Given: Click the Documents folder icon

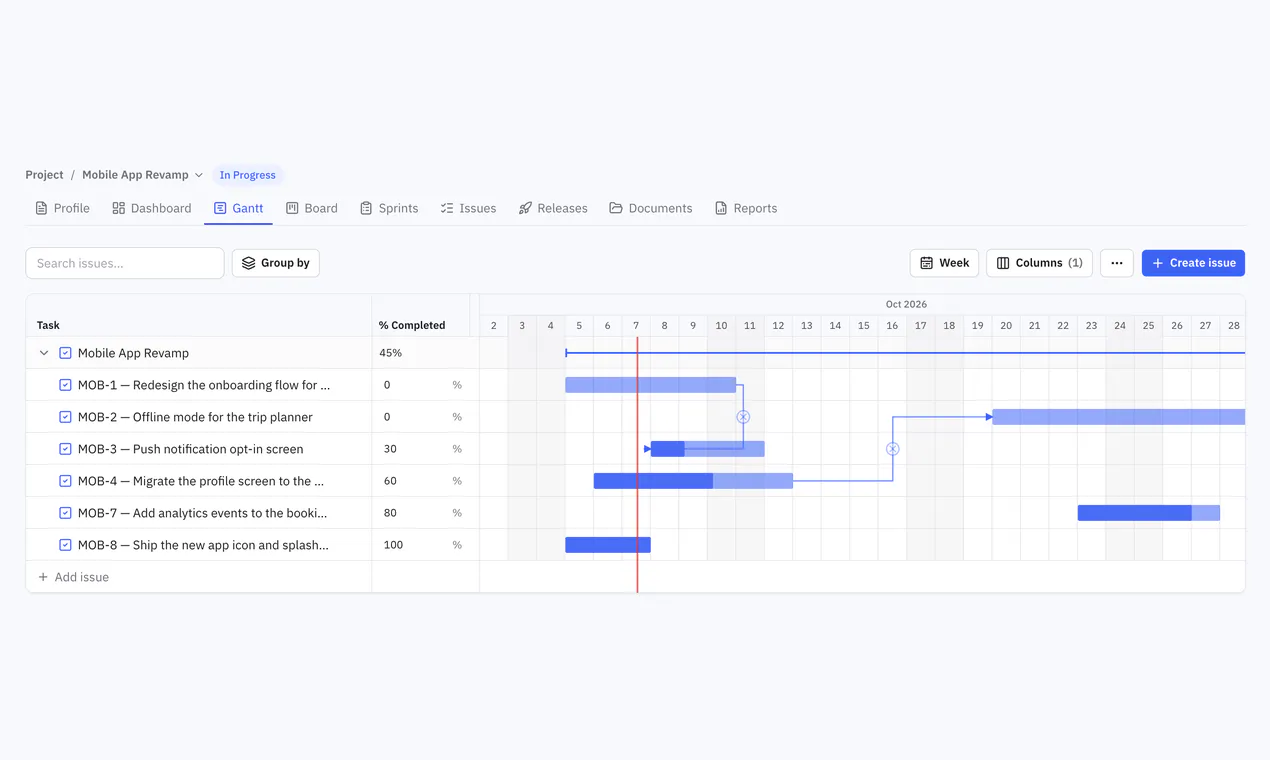Looking at the screenshot, I should coord(616,208).
